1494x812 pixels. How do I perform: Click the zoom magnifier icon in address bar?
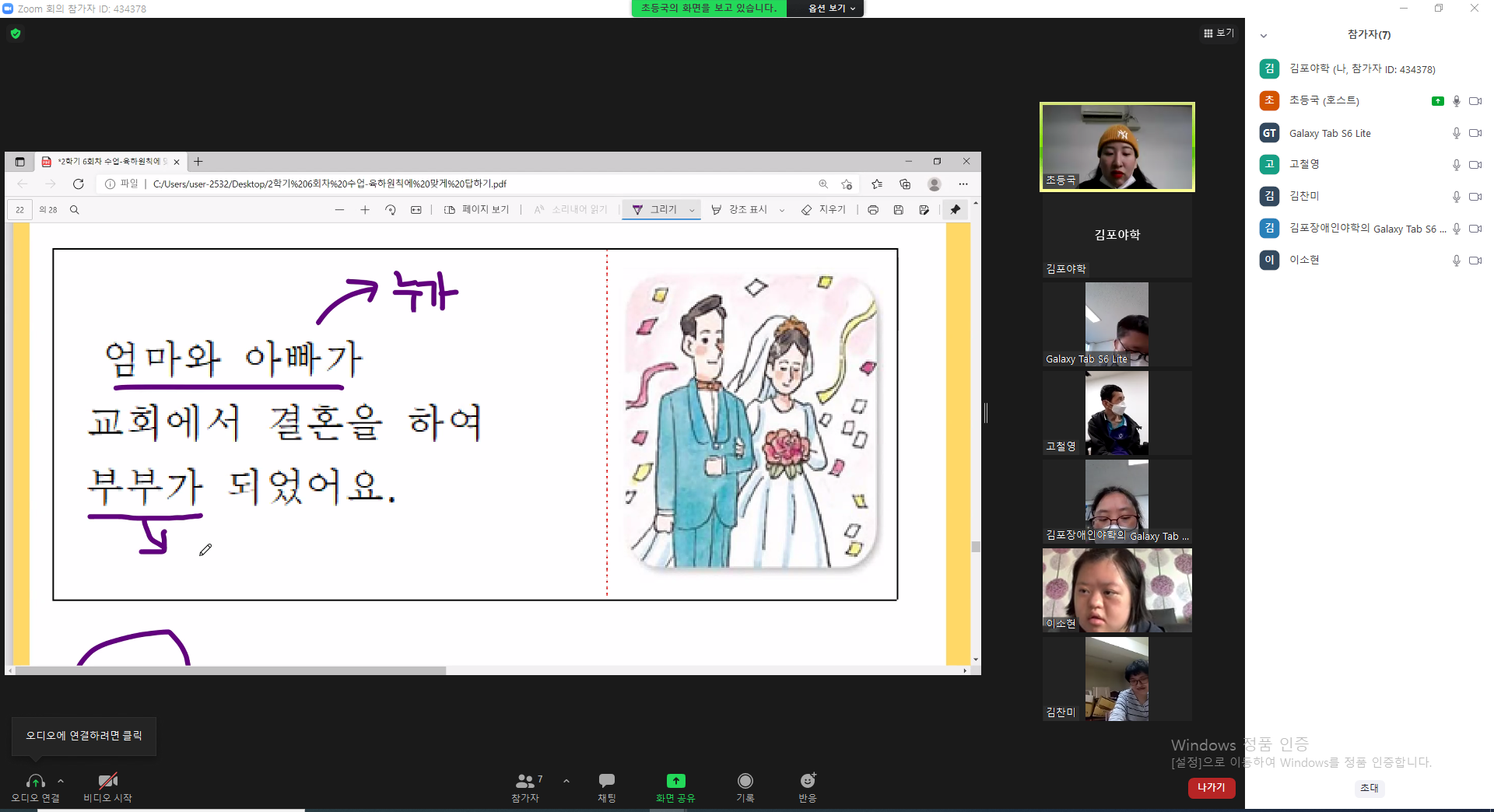click(823, 184)
